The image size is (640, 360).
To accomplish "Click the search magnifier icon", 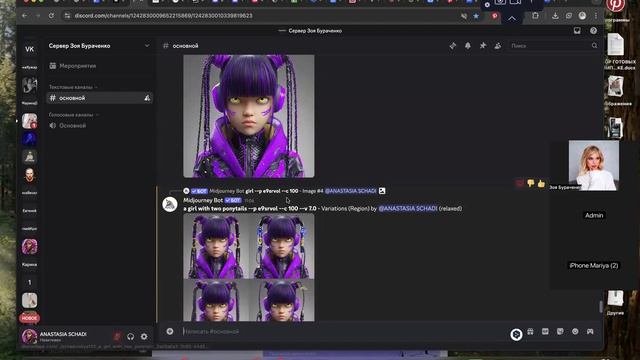I will tap(594, 46).
